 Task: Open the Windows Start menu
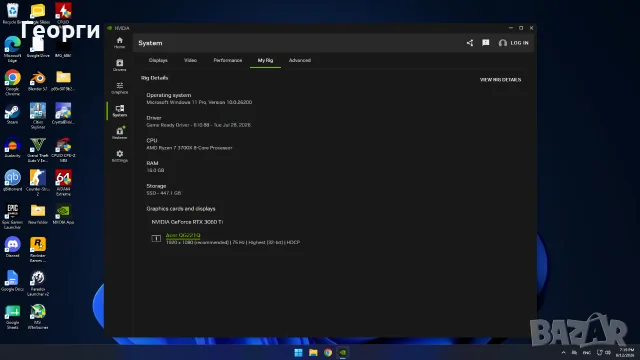coord(298,353)
